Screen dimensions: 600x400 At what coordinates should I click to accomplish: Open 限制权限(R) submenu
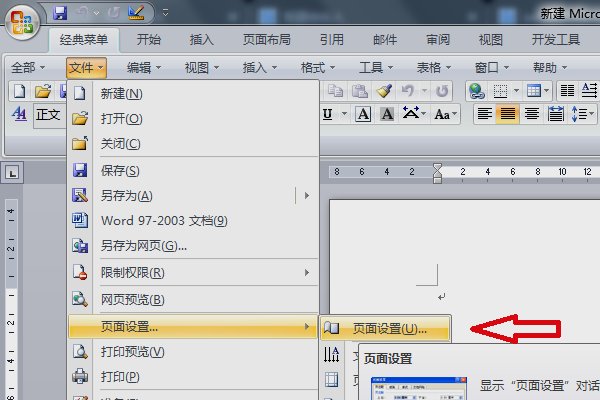(193, 273)
